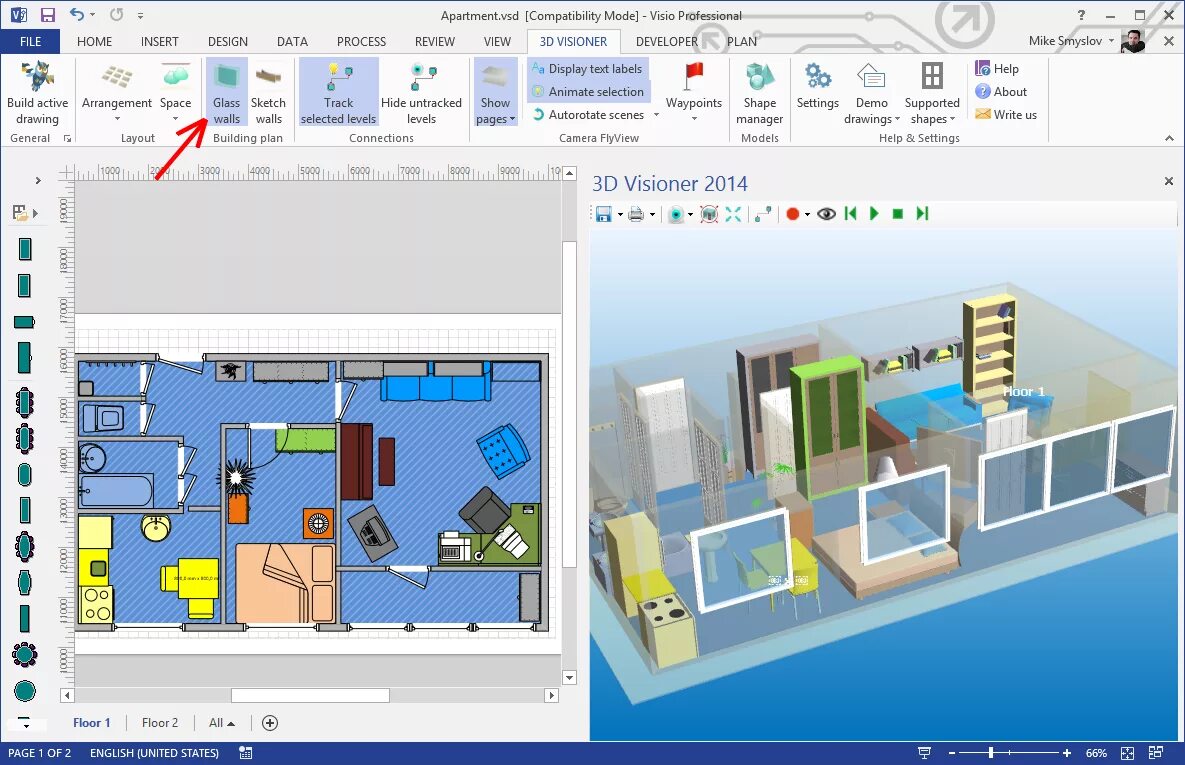Toggle the eye preview icon

pos(826,215)
